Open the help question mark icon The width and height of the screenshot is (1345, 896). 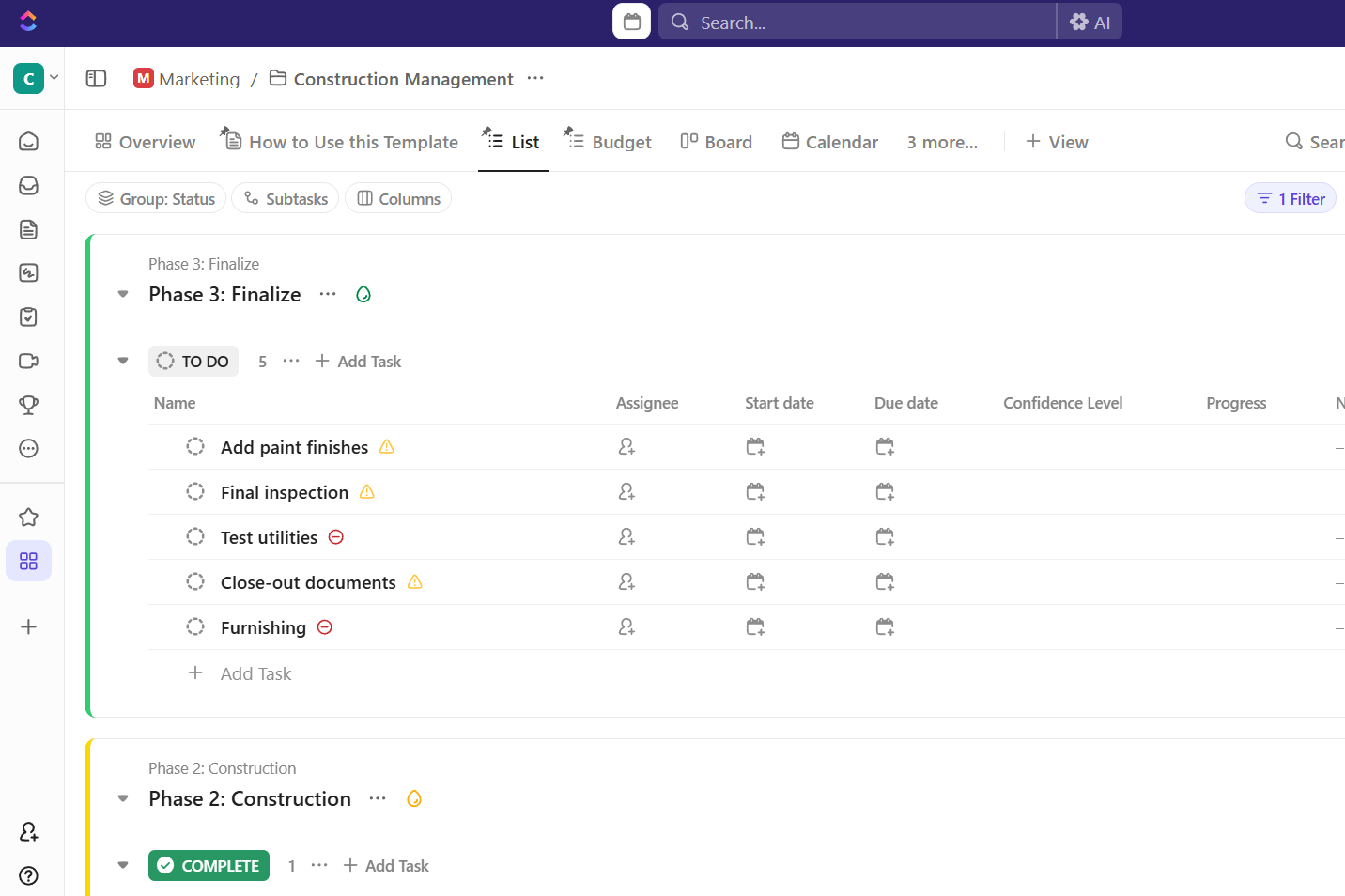point(29,875)
